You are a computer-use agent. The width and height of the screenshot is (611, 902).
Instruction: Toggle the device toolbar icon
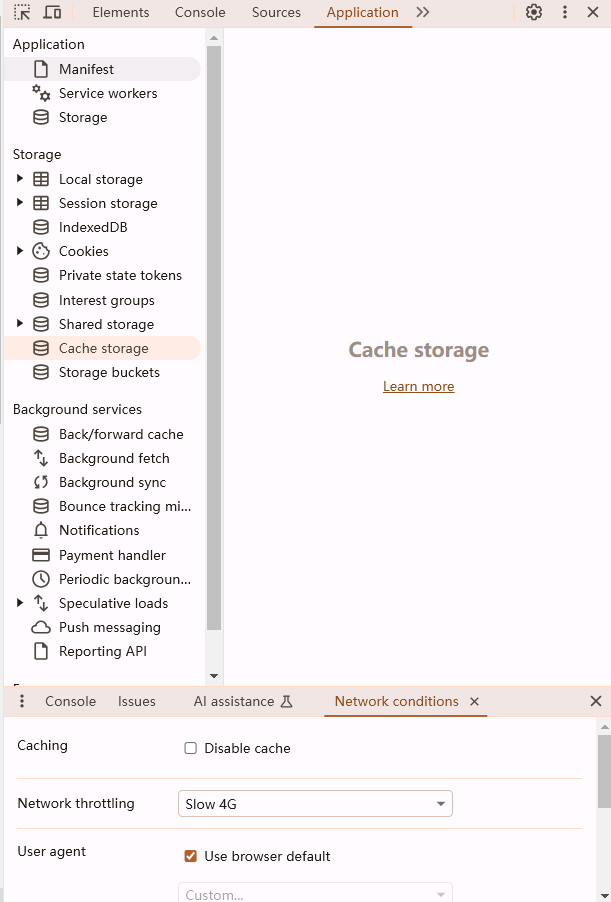coord(52,12)
